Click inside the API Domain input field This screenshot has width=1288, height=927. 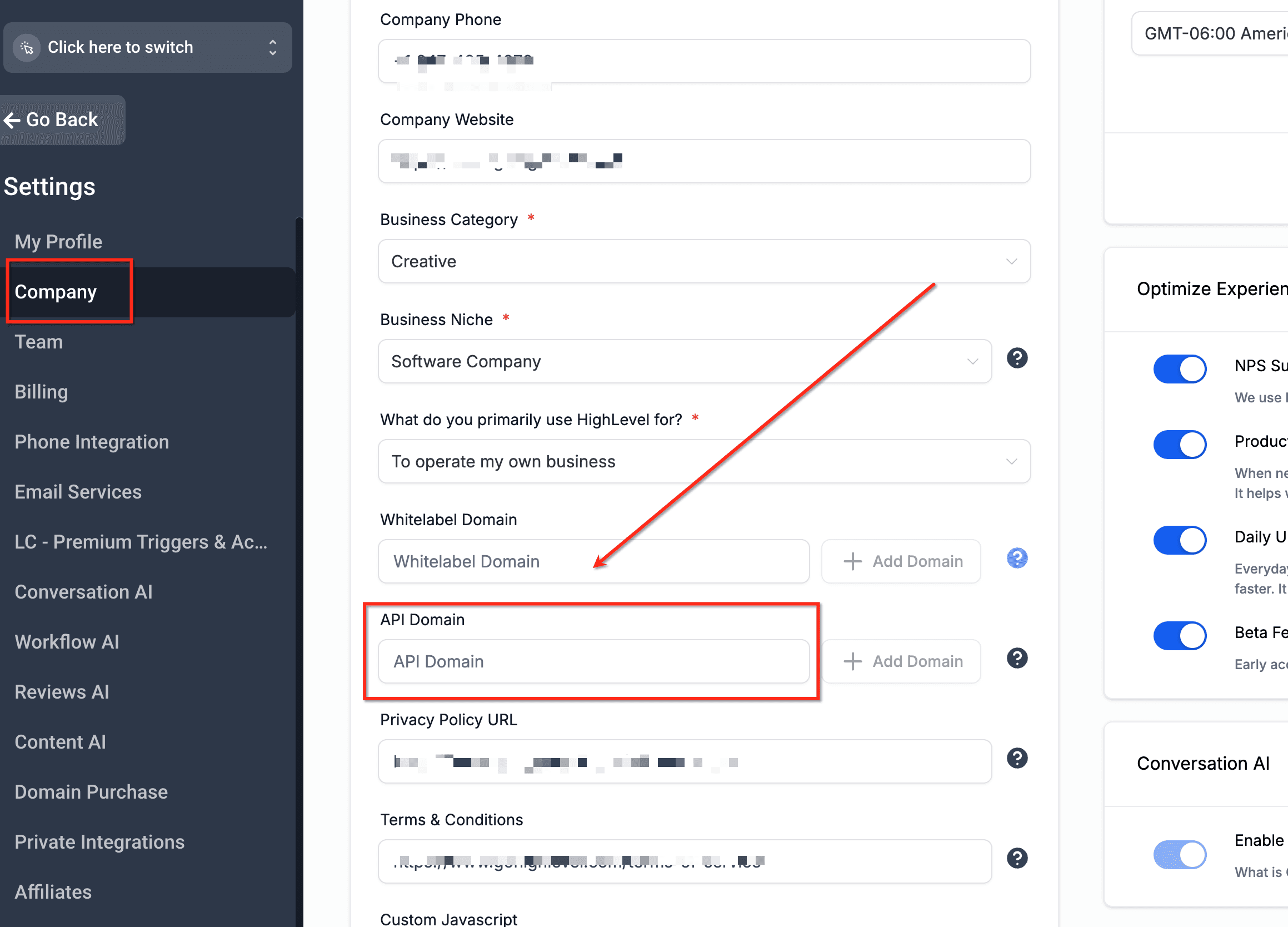pos(593,661)
